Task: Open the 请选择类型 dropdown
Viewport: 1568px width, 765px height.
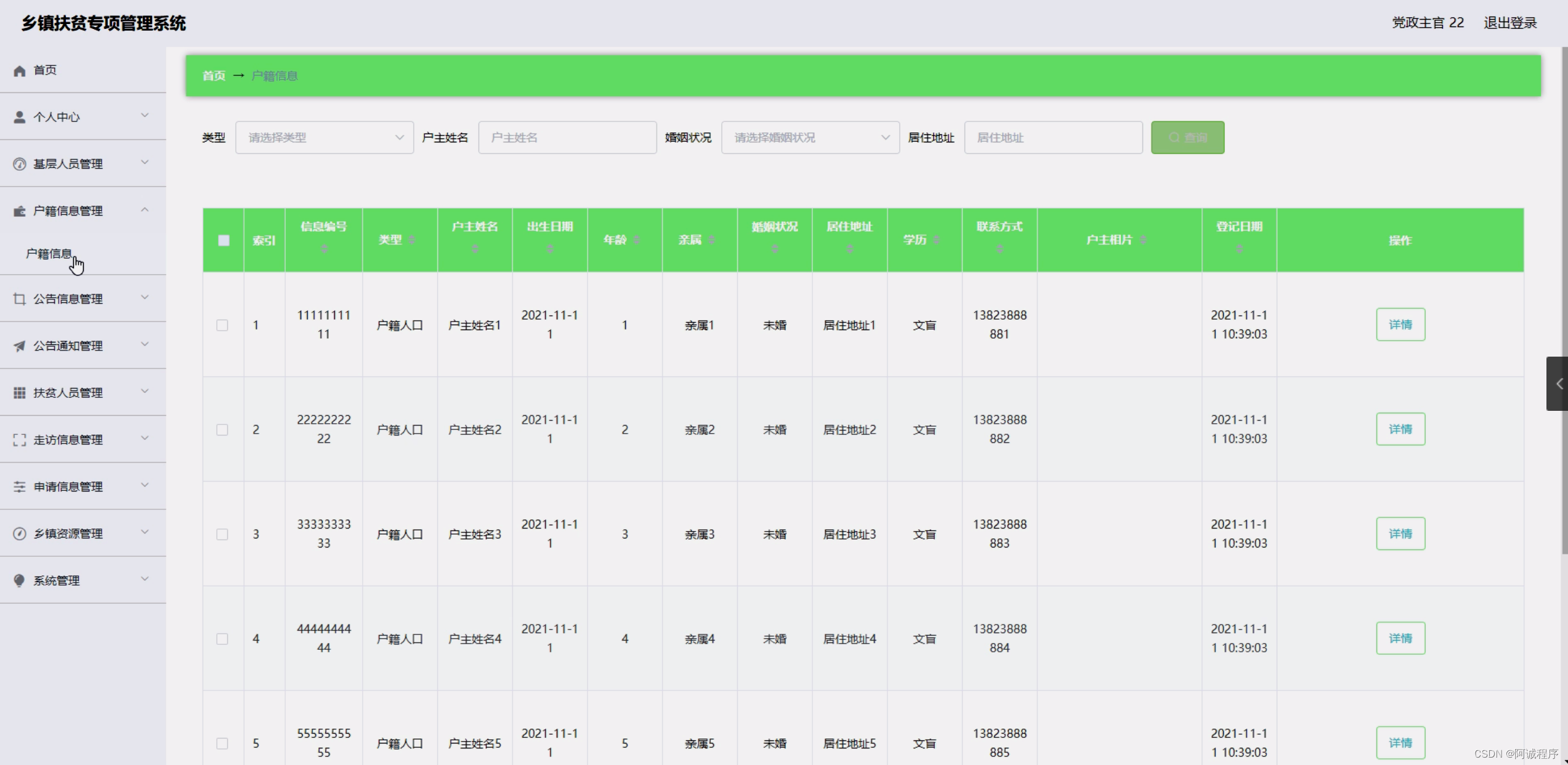Action: (x=325, y=137)
